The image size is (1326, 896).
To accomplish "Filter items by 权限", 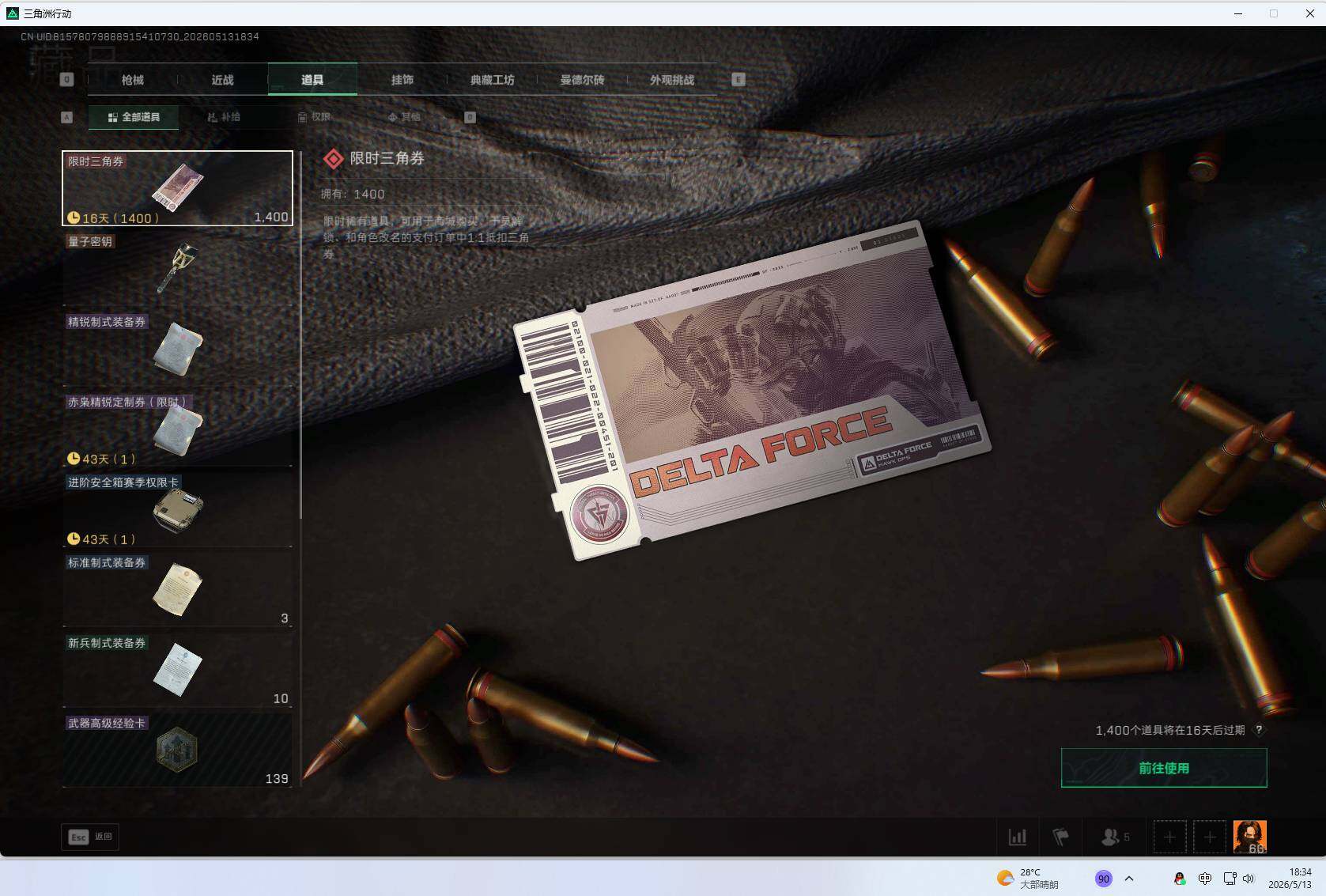I will (314, 117).
